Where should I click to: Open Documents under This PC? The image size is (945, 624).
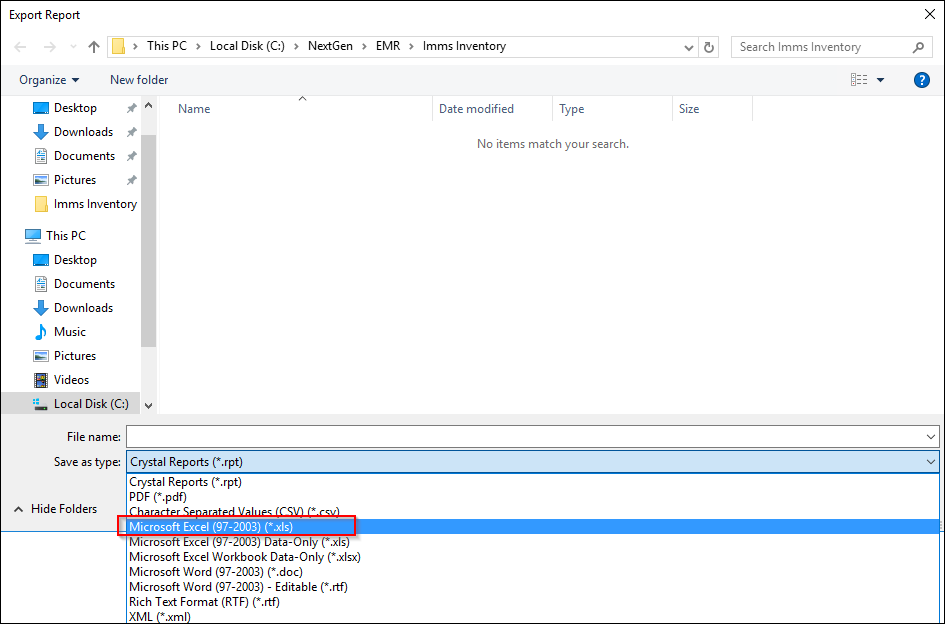point(84,284)
